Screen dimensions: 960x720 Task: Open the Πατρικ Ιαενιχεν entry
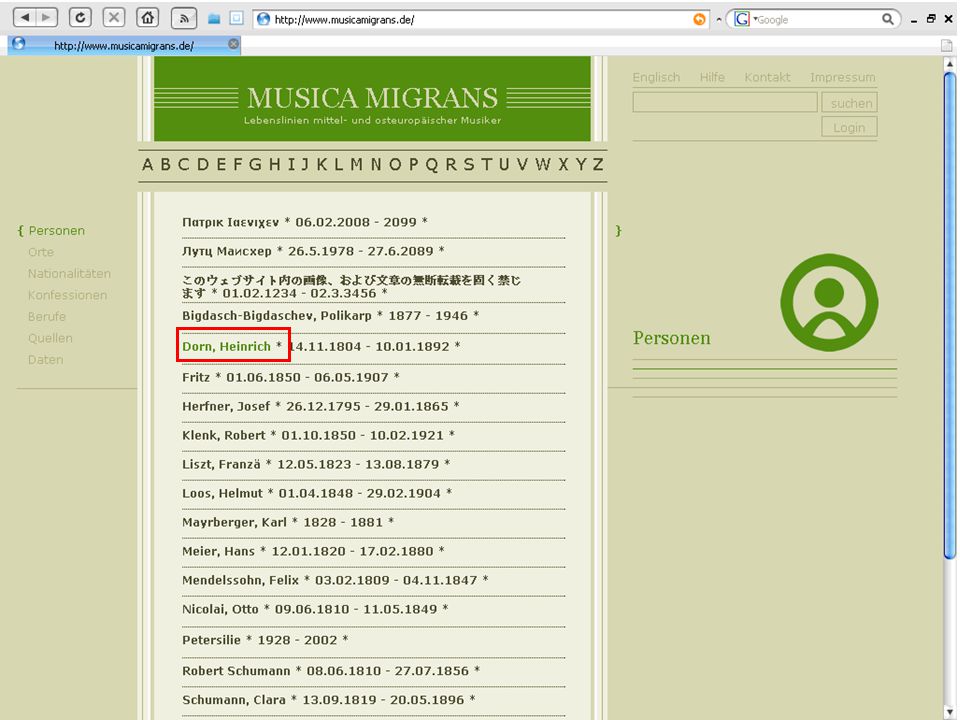230,222
